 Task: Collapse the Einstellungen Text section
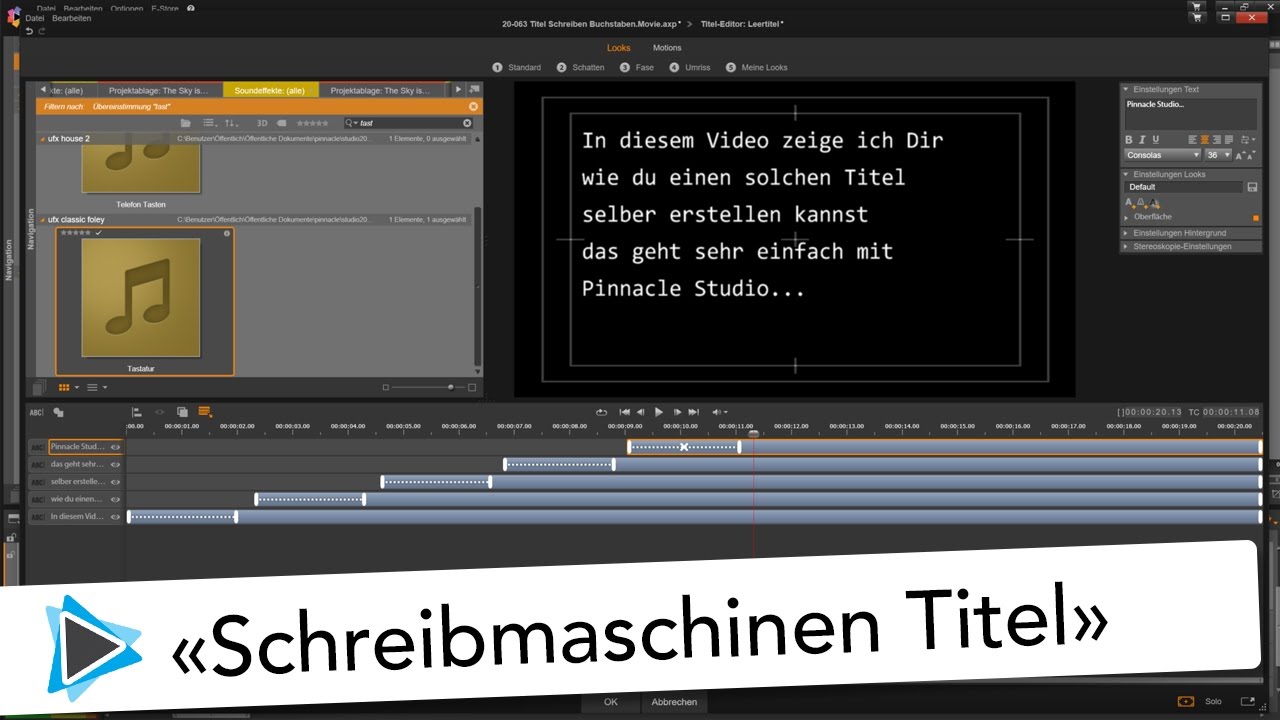pyautogui.click(x=1126, y=89)
